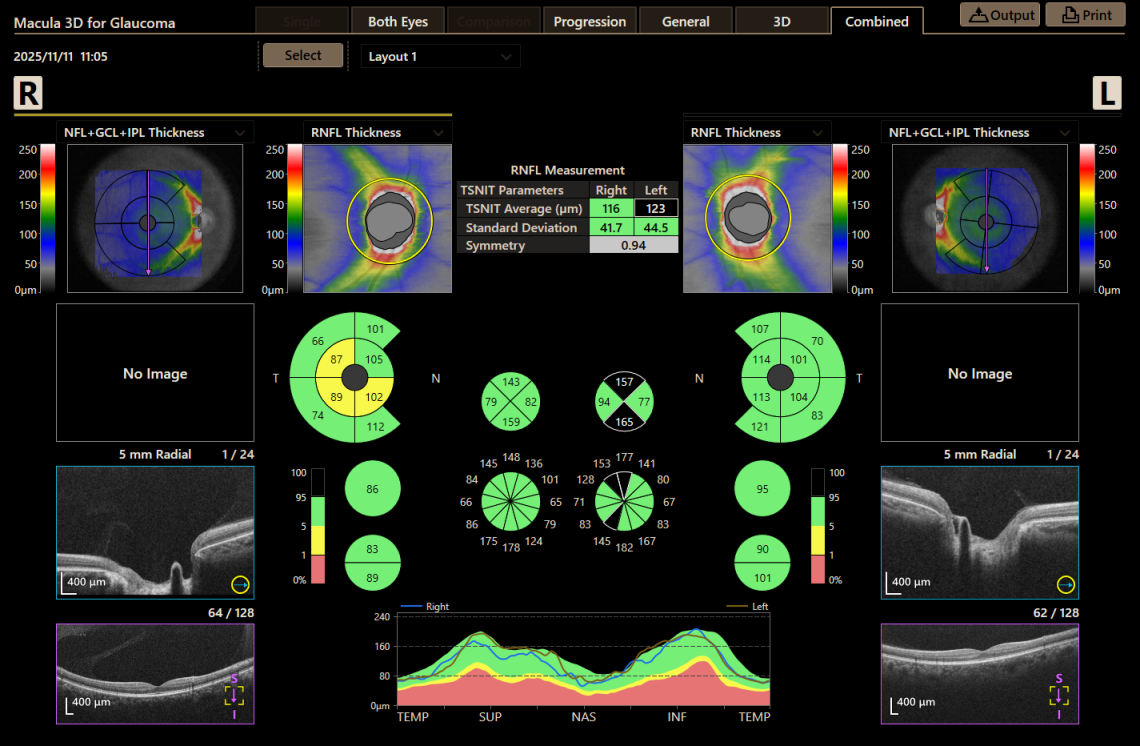Open the Layout 1 dropdown
The width and height of the screenshot is (1140, 746).
click(440, 56)
